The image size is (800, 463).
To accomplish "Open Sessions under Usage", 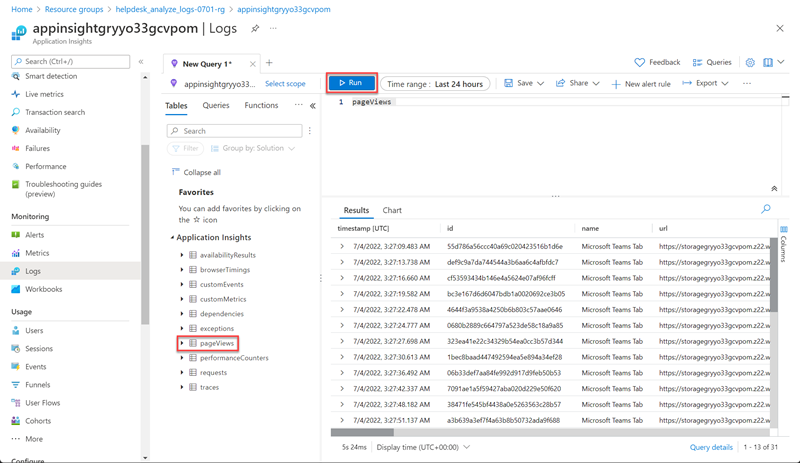I will coord(39,349).
